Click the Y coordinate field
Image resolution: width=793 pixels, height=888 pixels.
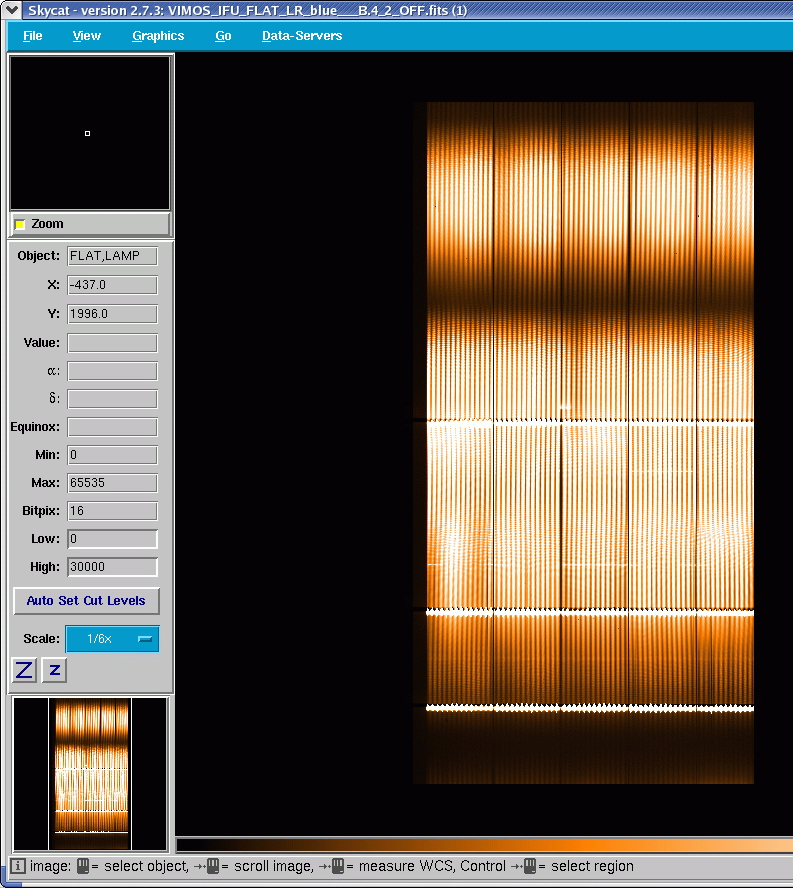click(x=112, y=314)
